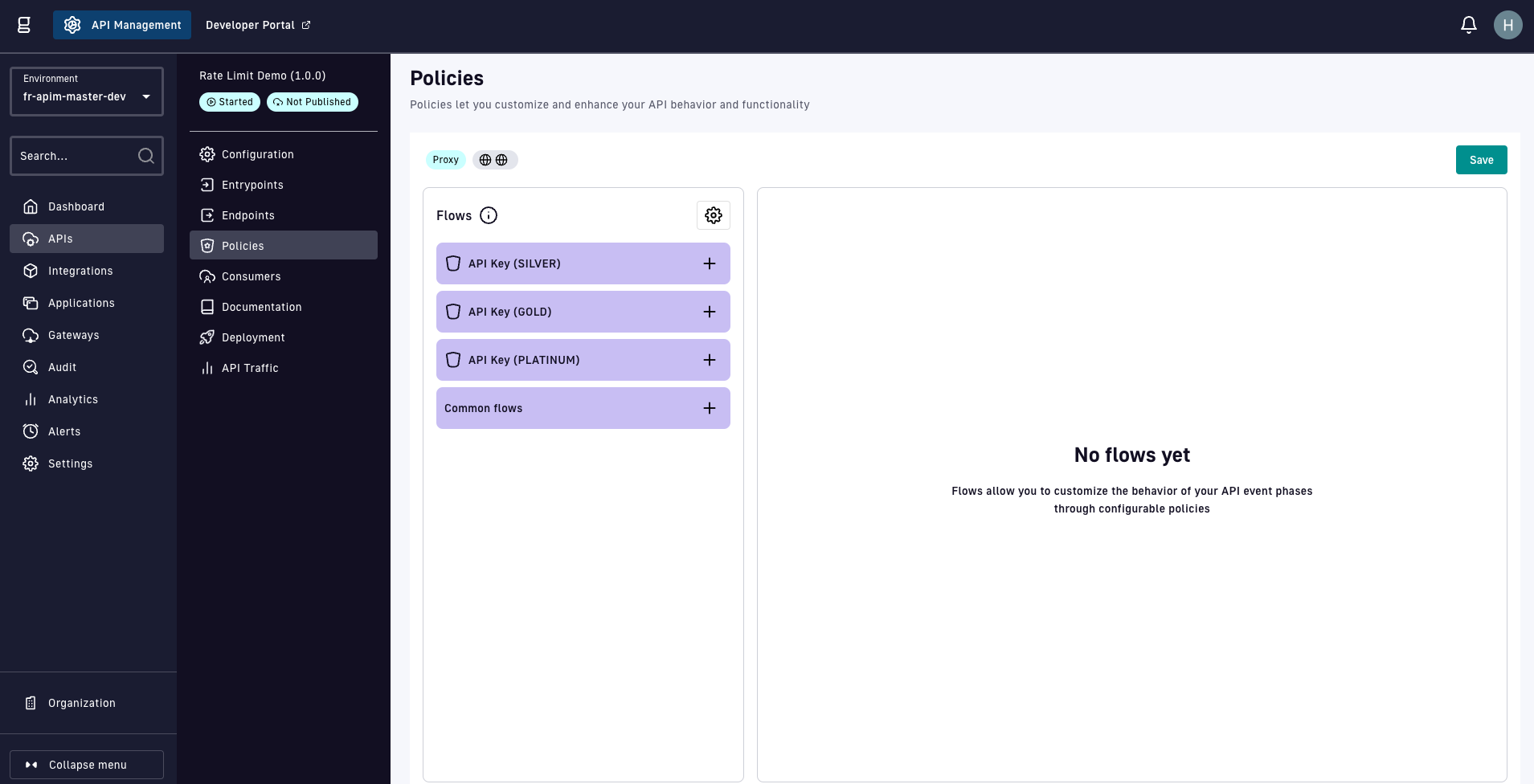Open the Configuration section
The height and width of the screenshot is (784, 1534).
(257, 154)
